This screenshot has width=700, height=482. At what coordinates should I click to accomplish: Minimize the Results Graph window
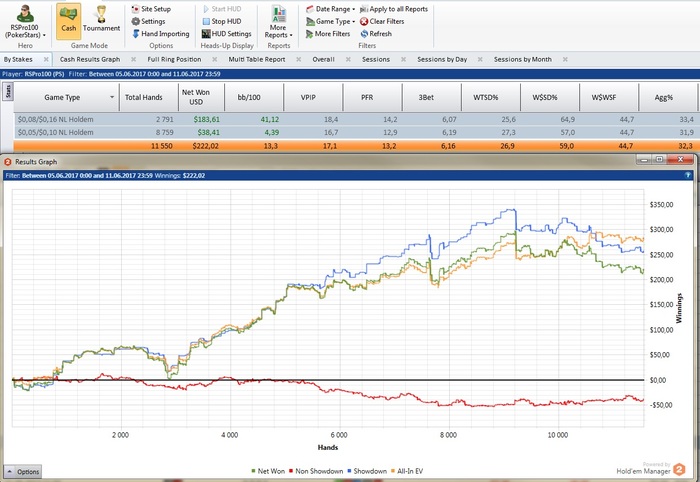pos(644,159)
